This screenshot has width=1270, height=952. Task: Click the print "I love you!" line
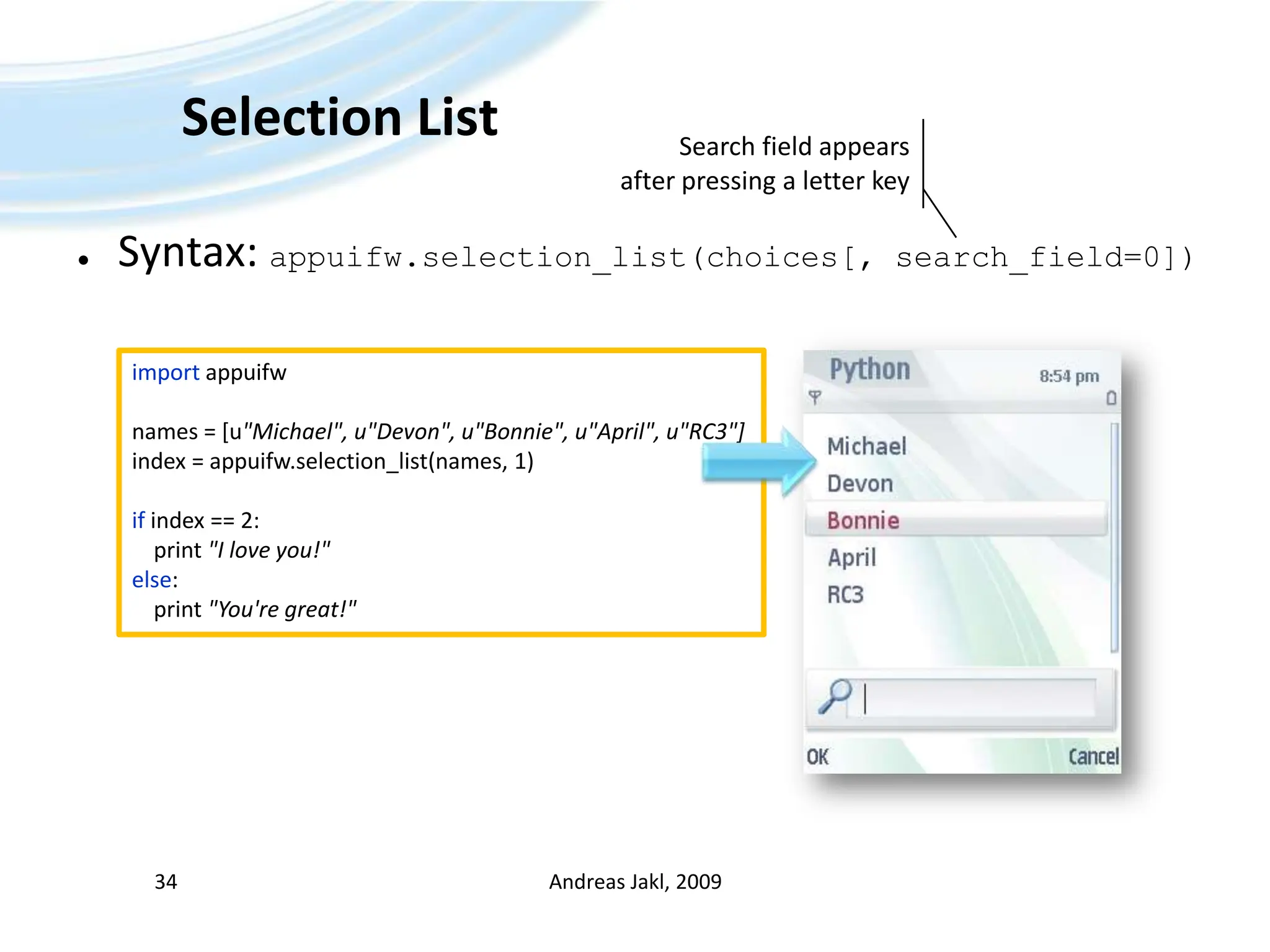click(242, 550)
